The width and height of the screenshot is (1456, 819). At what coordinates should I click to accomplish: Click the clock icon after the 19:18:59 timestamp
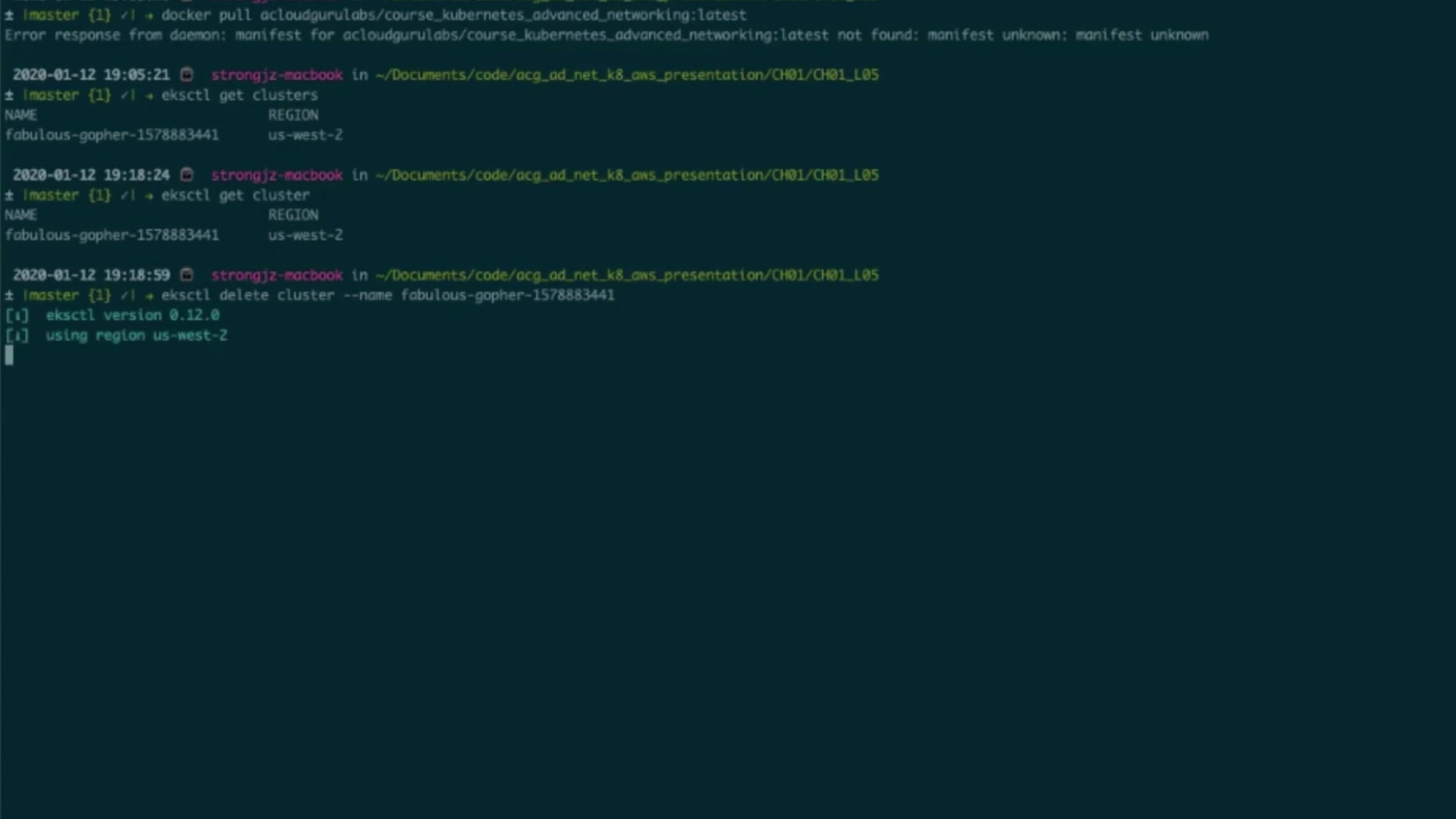(187, 275)
